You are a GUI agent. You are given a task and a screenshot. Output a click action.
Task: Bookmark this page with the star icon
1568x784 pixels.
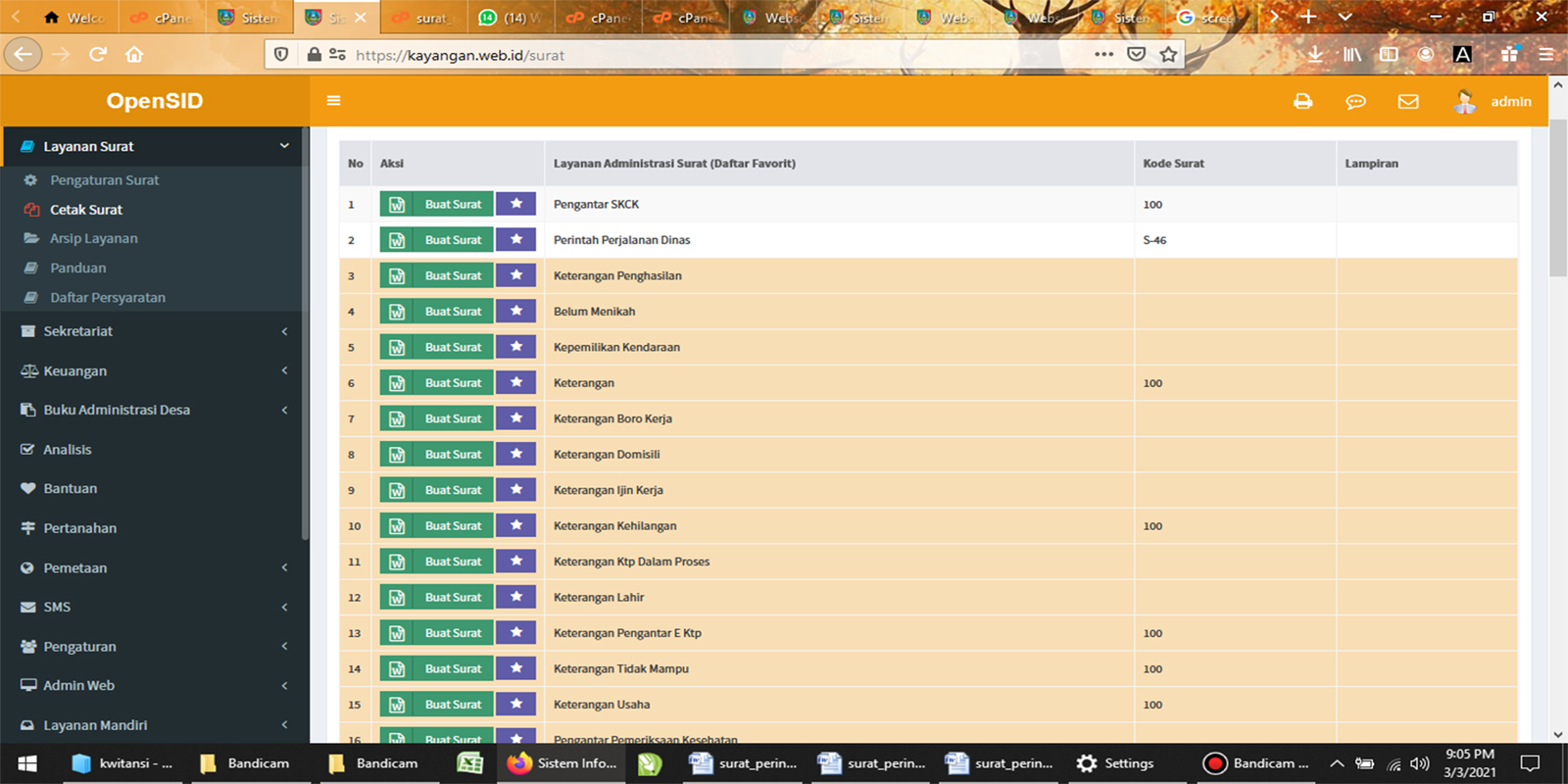(x=1168, y=55)
